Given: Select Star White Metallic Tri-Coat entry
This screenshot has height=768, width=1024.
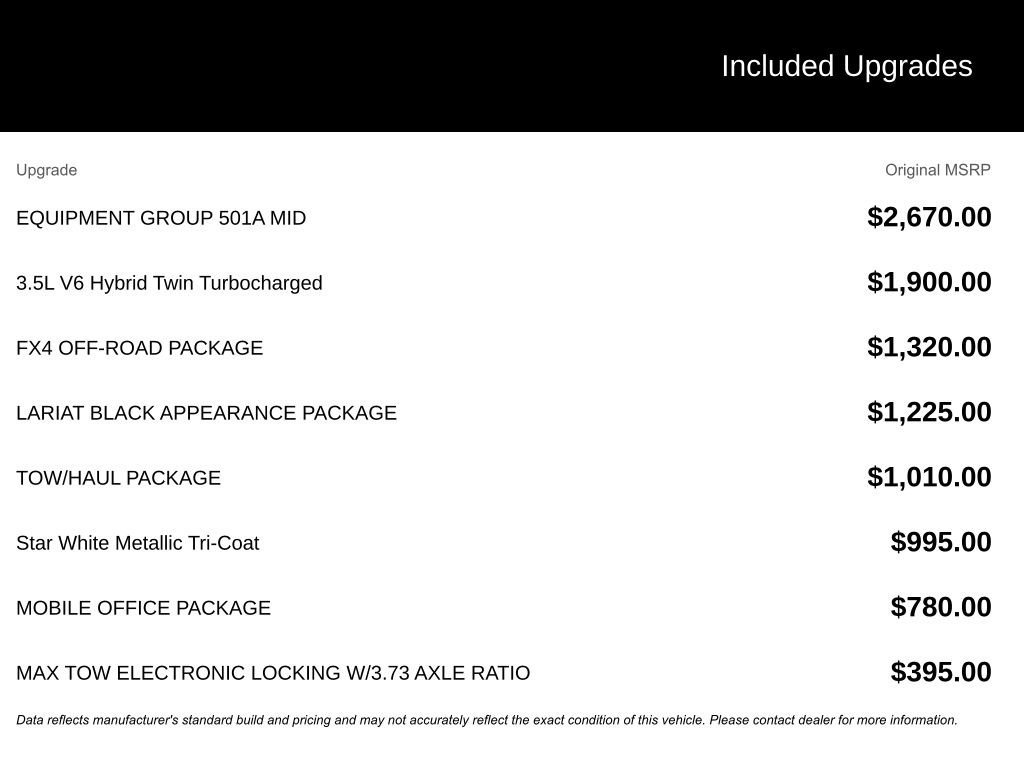Looking at the screenshot, I should tap(137, 543).
